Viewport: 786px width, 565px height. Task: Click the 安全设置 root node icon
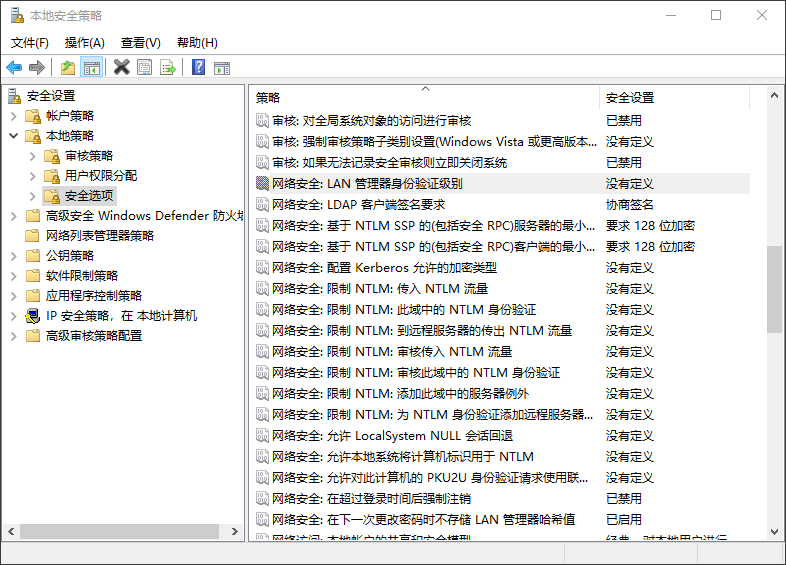click(15, 96)
